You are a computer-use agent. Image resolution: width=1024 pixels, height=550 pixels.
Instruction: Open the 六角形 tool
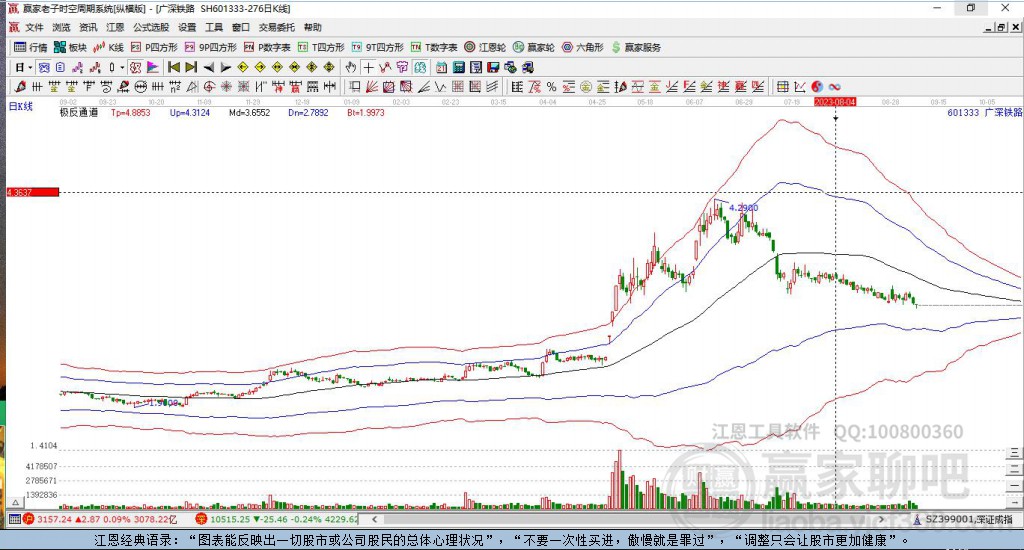point(582,47)
